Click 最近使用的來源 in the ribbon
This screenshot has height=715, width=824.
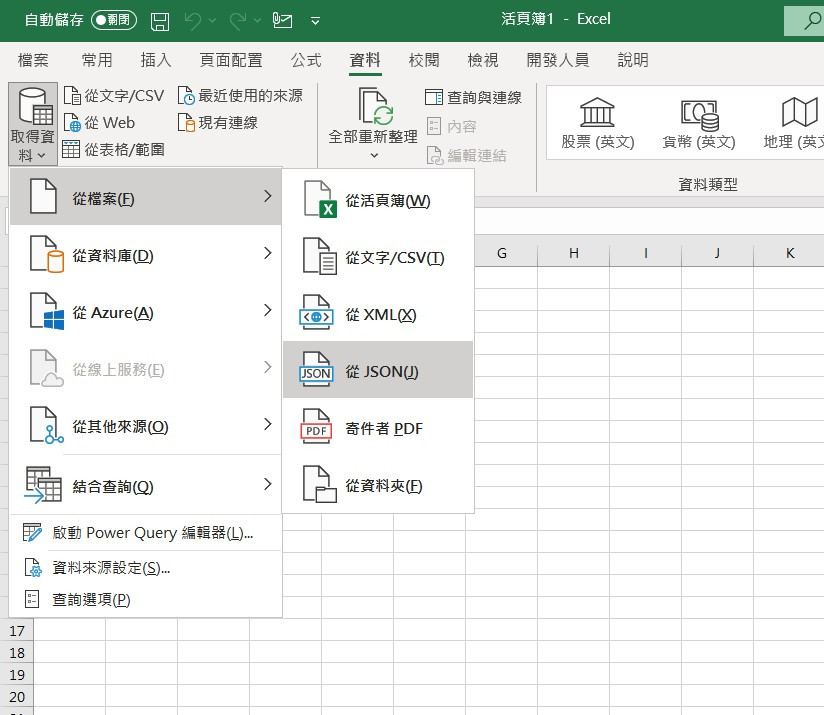[240, 96]
